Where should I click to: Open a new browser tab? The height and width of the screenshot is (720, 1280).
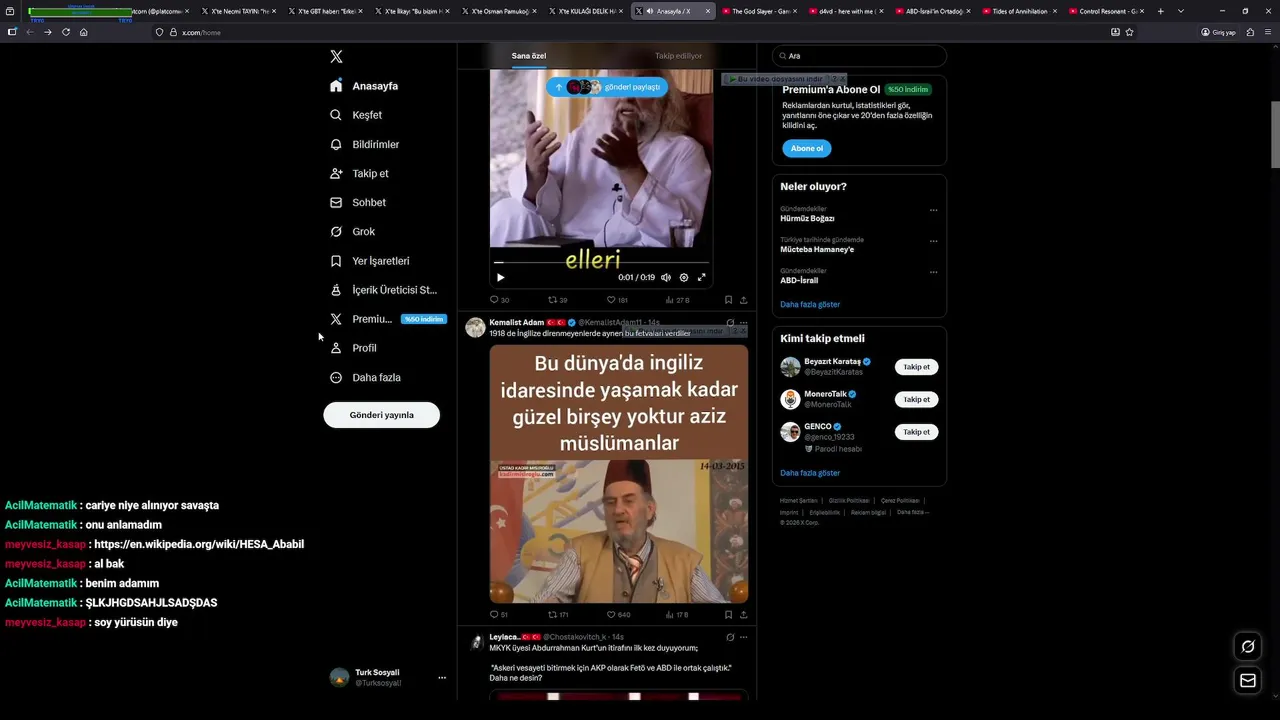pos(1160,11)
